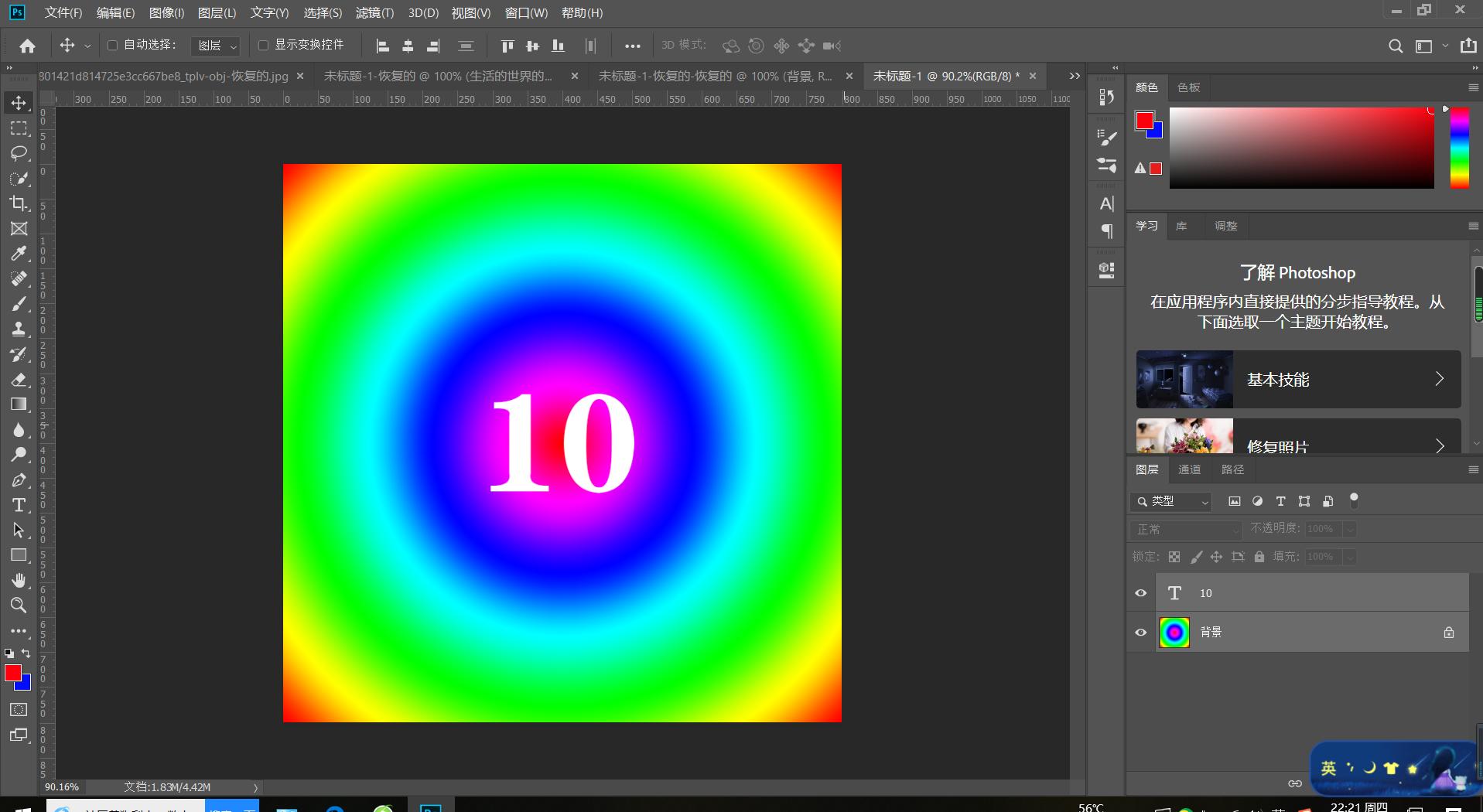Click the Zoom tool in toolbar

coord(19,606)
